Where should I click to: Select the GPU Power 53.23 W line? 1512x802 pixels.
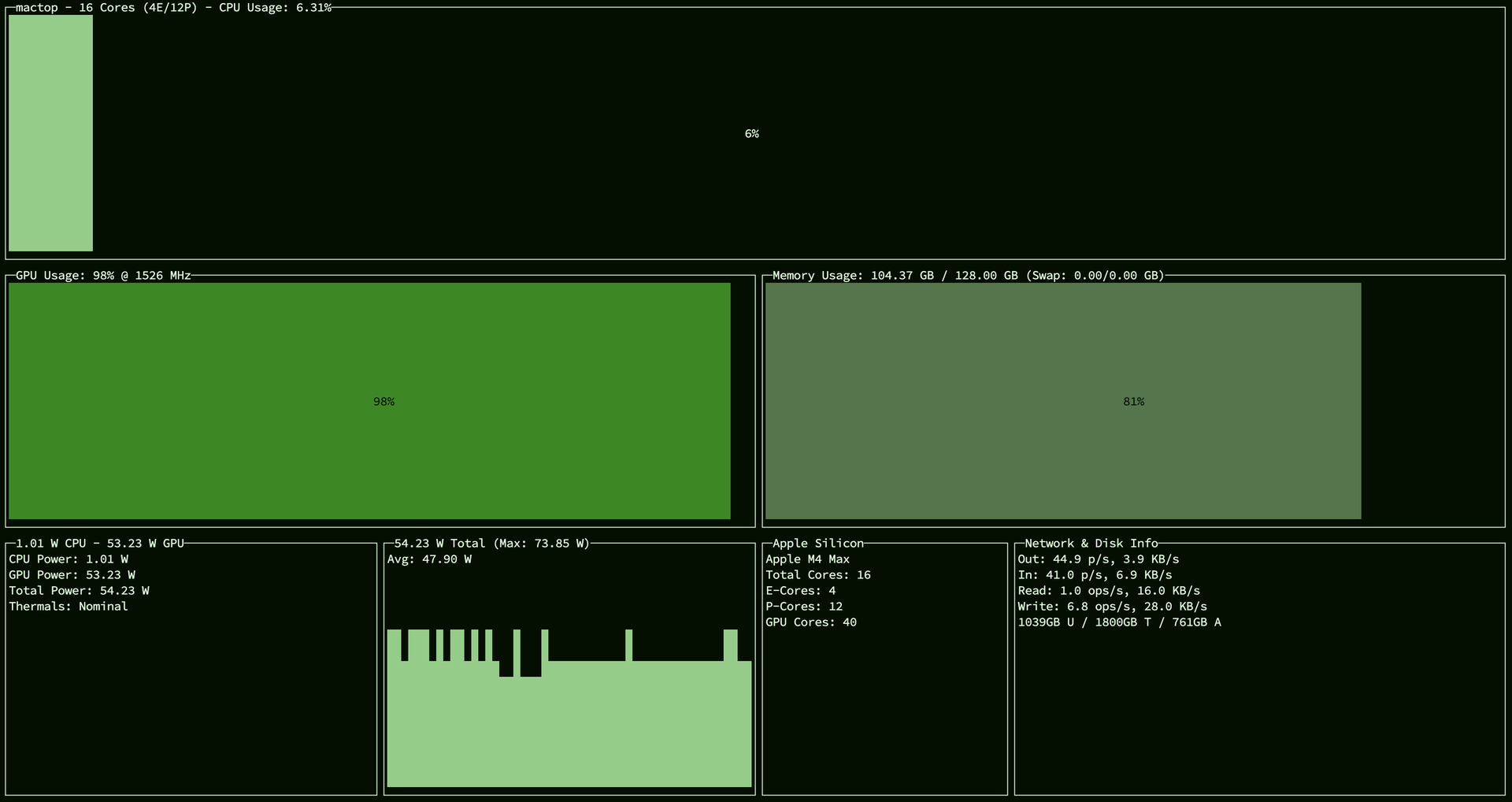pos(72,575)
